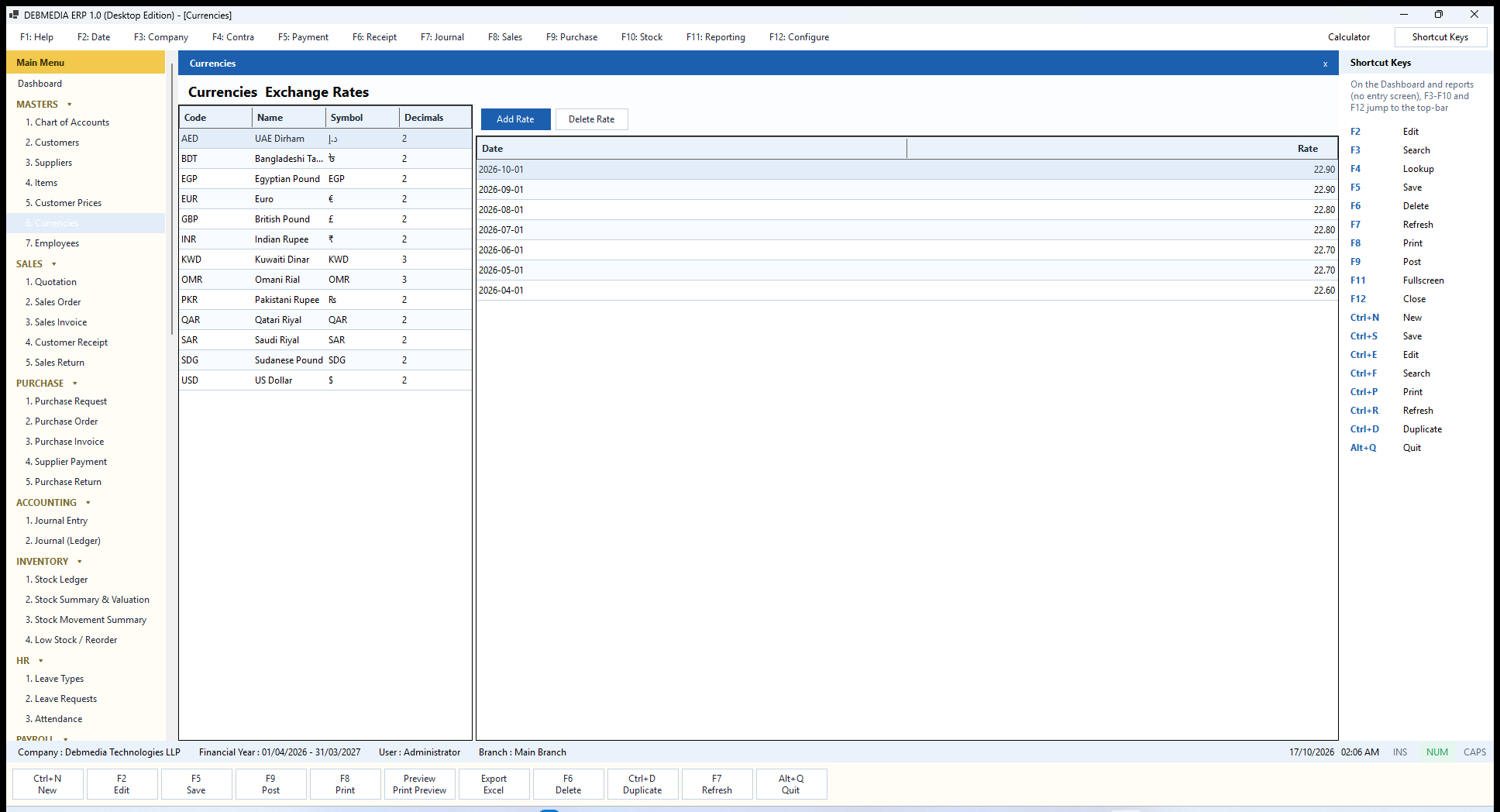The height and width of the screenshot is (812, 1500).
Task: Open the F11: Reporting menu
Action: 716,37
